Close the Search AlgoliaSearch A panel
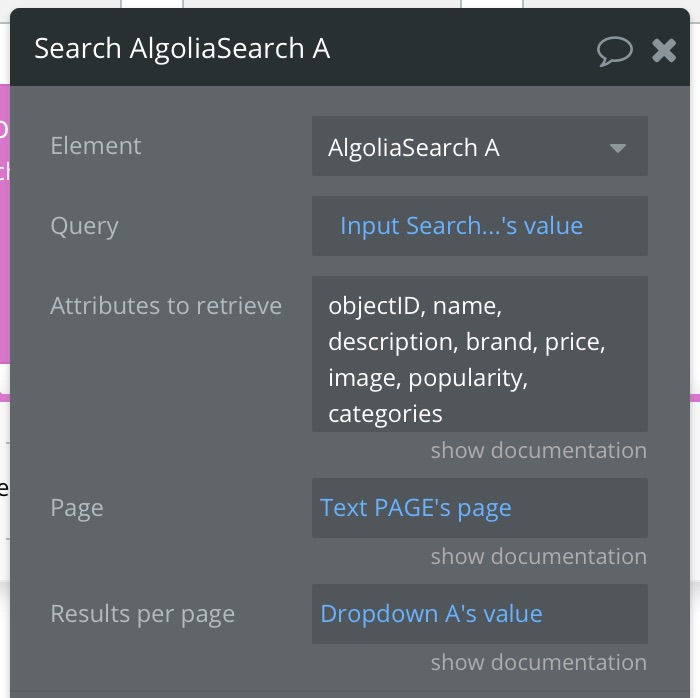Screen dimensions: 700x698 pyautogui.click(x=663, y=50)
